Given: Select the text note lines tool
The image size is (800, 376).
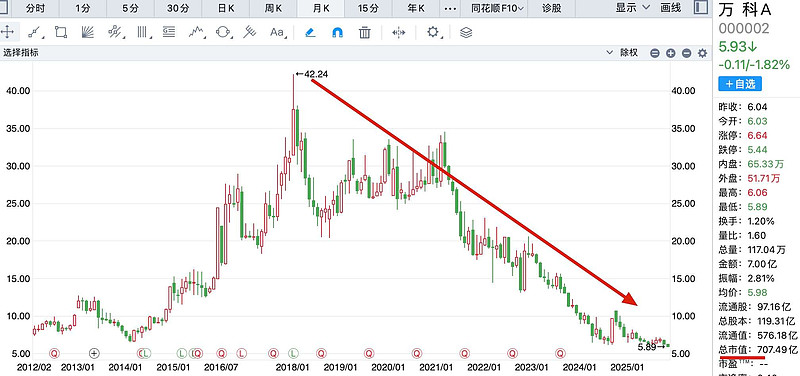Looking at the screenshot, I should pos(169,33).
